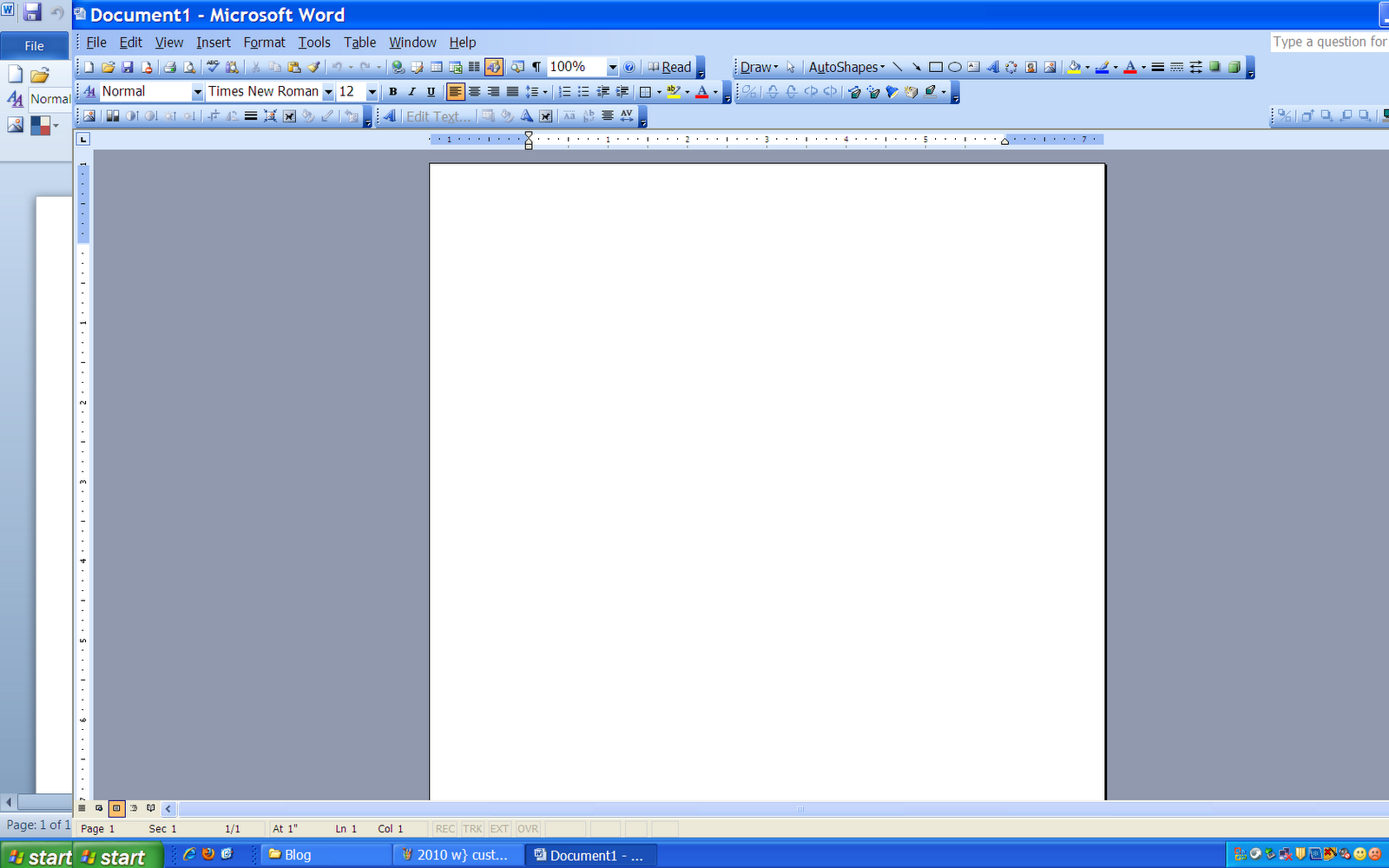Click the Numbering list icon

tap(564, 91)
